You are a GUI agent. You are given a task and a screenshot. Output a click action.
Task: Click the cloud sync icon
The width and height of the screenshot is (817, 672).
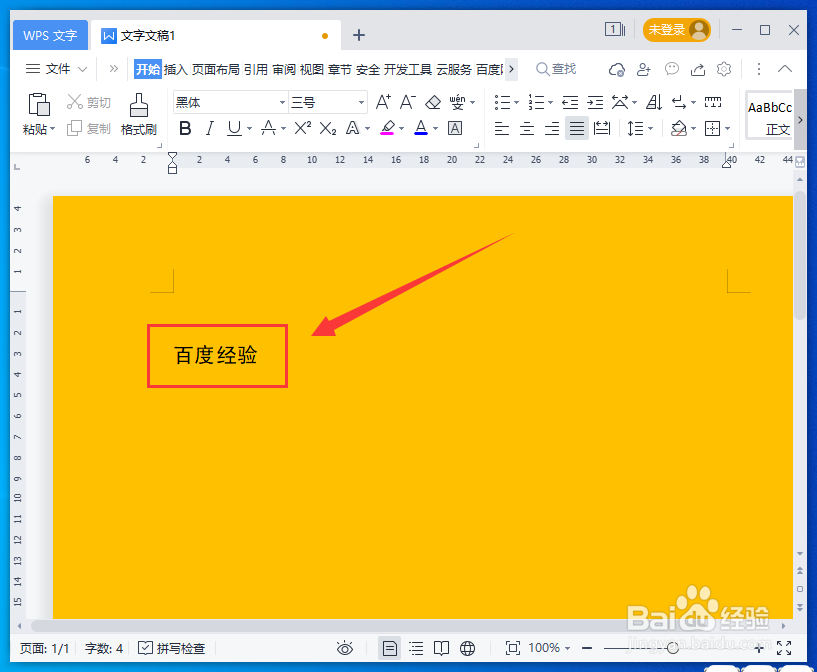coord(617,69)
